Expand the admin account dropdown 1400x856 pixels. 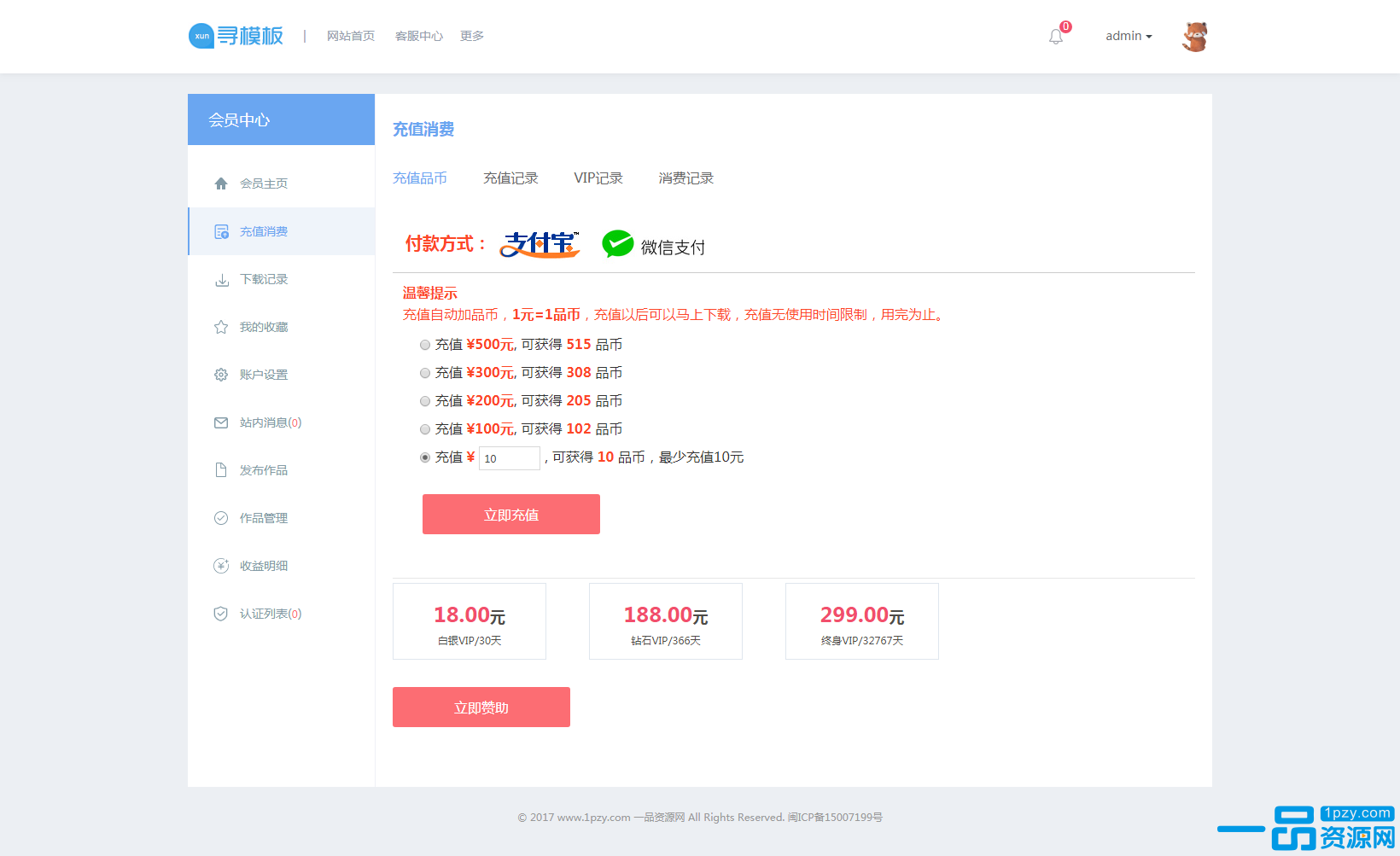click(1129, 36)
